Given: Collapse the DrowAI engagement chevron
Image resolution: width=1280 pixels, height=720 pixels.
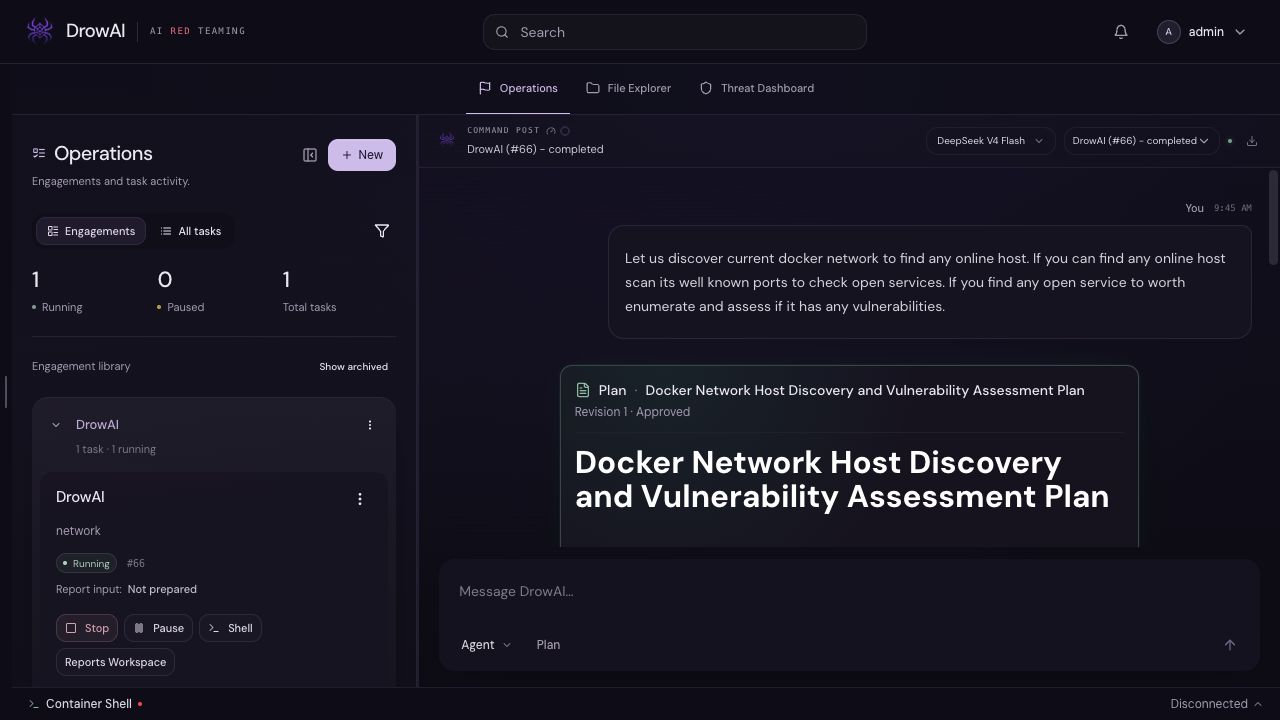Looking at the screenshot, I should coord(56,425).
